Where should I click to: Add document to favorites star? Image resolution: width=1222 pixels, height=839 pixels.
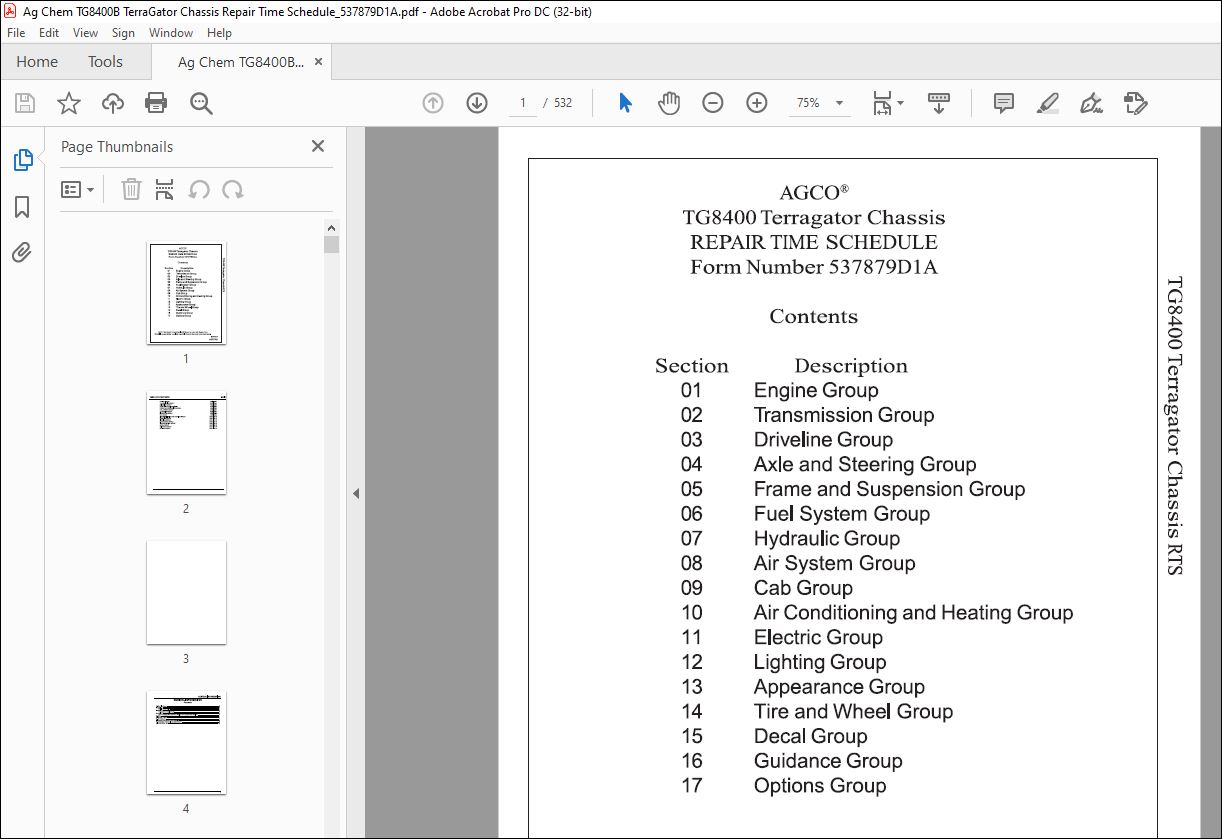click(x=68, y=103)
